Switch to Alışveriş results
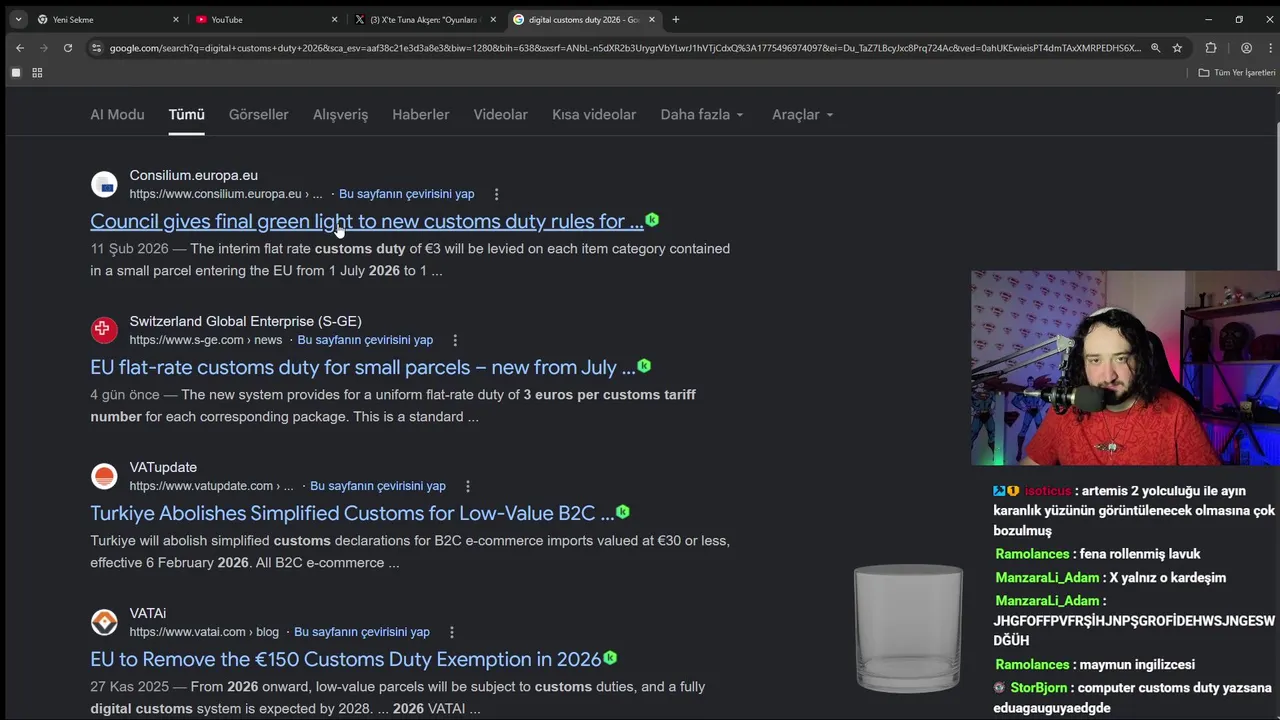The height and width of the screenshot is (720, 1280). 340,115
